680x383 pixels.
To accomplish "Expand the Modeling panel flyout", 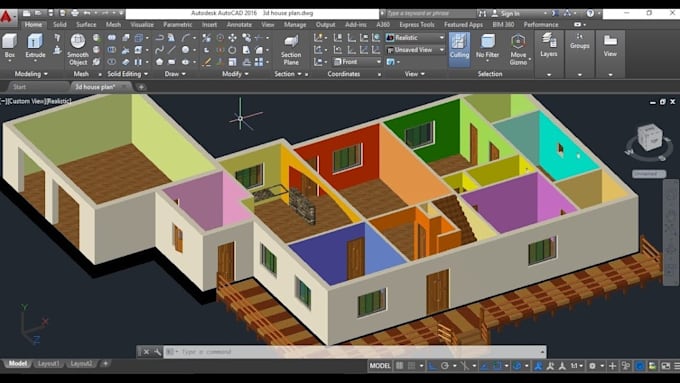I will (x=31, y=74).
